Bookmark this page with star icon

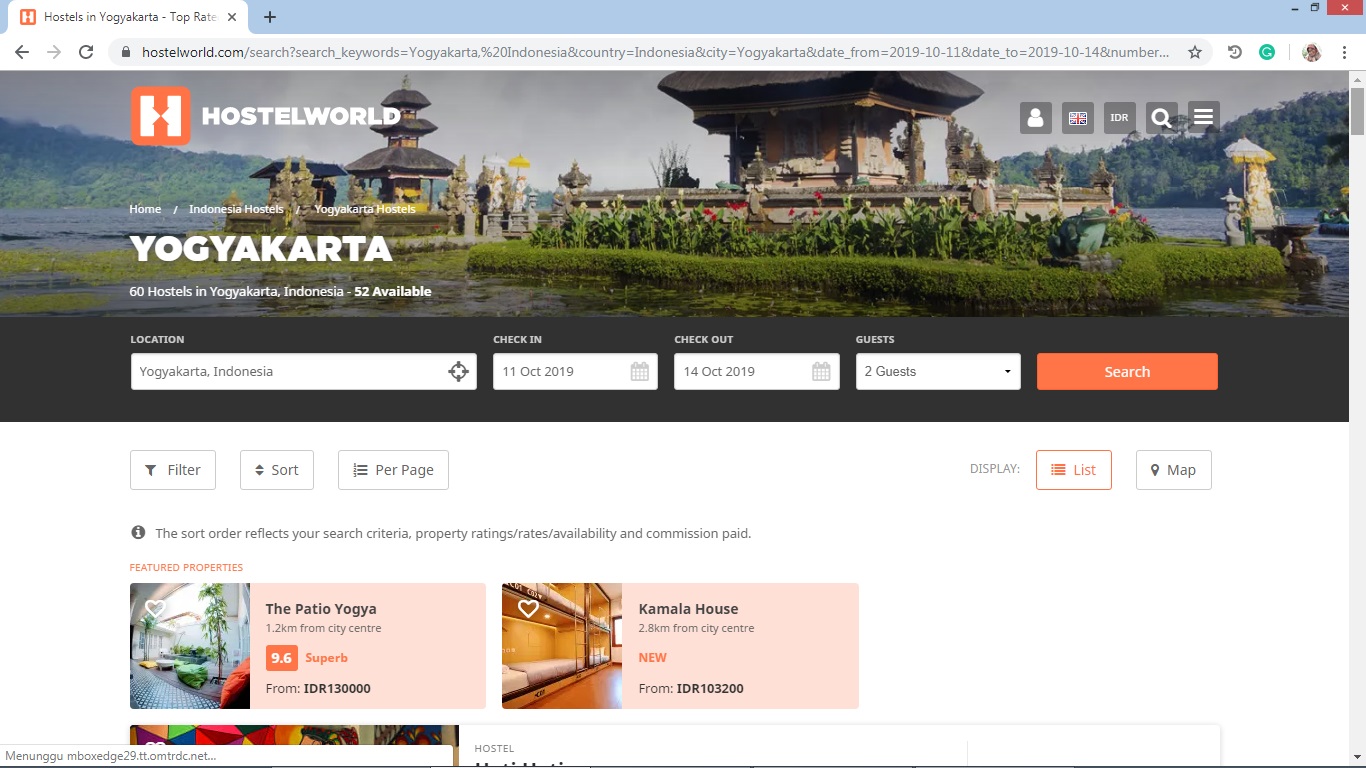tap(1194, 52)
